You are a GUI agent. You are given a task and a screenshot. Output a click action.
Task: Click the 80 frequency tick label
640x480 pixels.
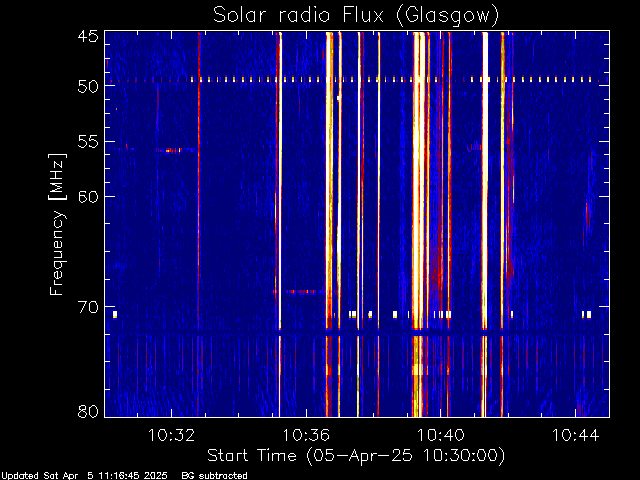88,411
